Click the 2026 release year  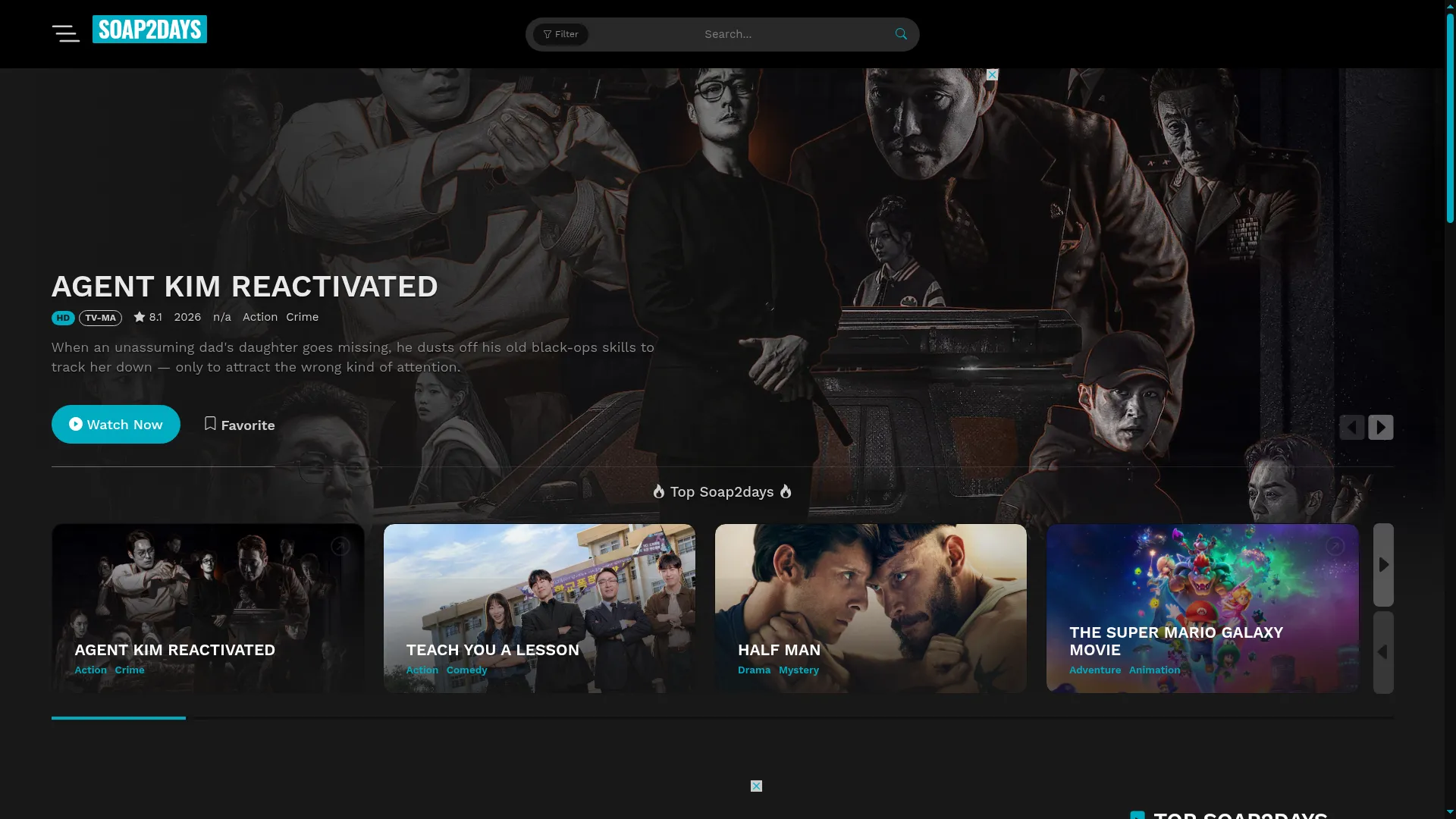point(187,317)
